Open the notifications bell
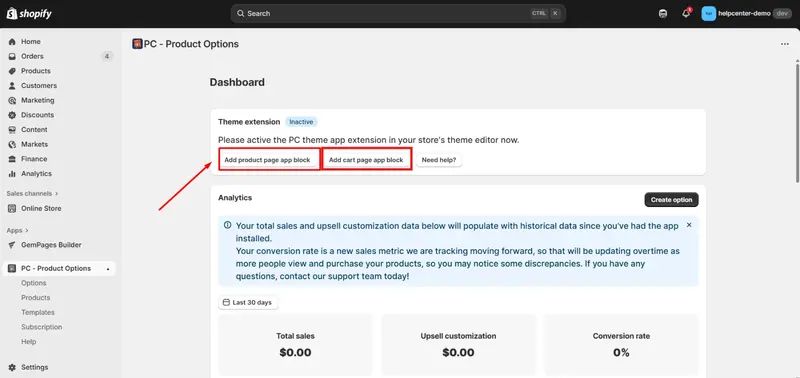This screenshot has width=800, height=378. click(x=686, y=14)
